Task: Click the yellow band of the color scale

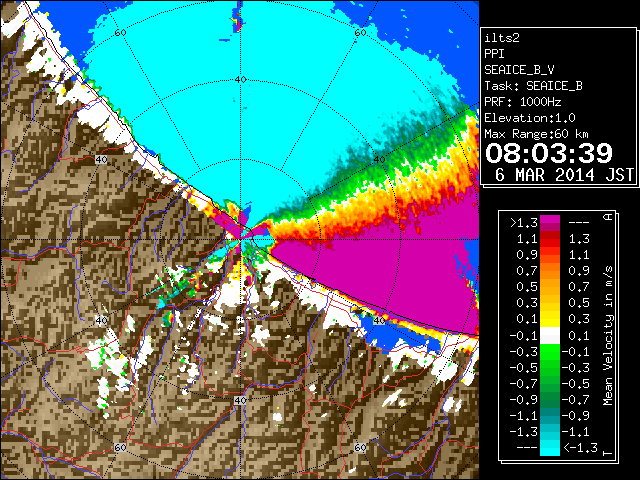Action: point(550,318)
